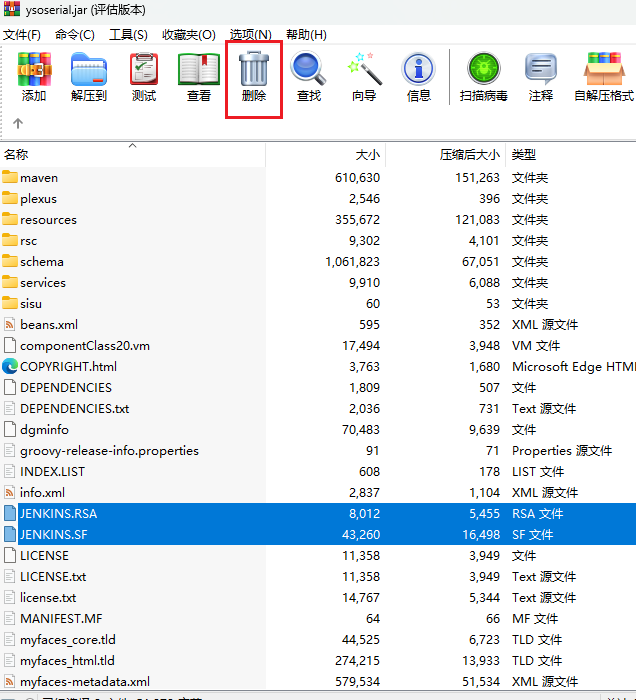Image resolution: width=636 pixels, height=700 pixels.
Task: Select the componentClass20.vm file
Action: point(85,346)
